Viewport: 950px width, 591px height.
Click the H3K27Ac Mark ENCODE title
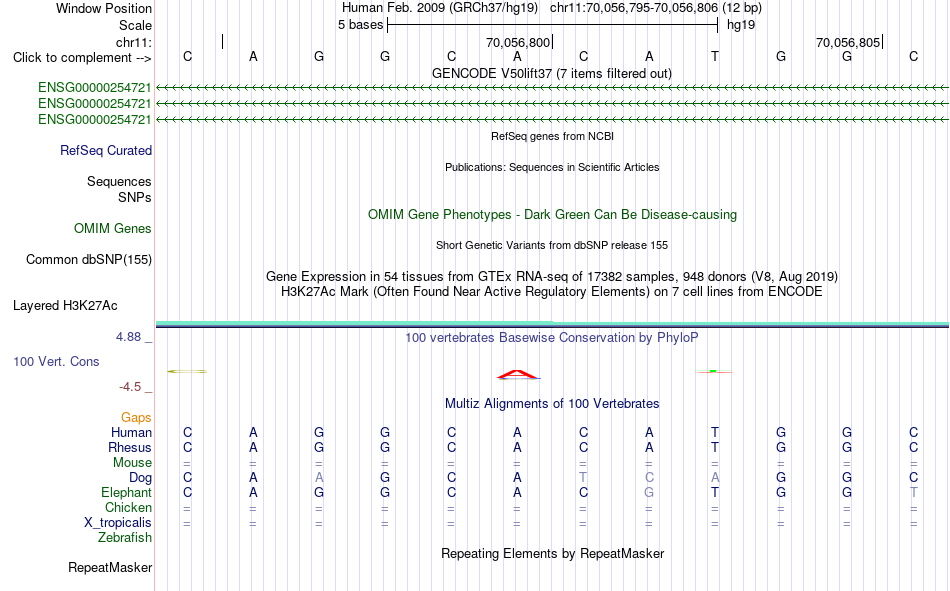[552, 292]
